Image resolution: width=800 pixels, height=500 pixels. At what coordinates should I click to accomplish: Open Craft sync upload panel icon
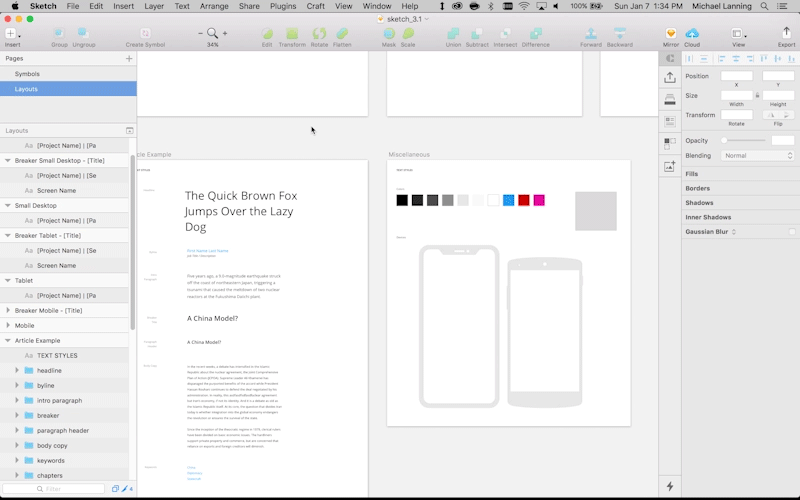point(670,77)
